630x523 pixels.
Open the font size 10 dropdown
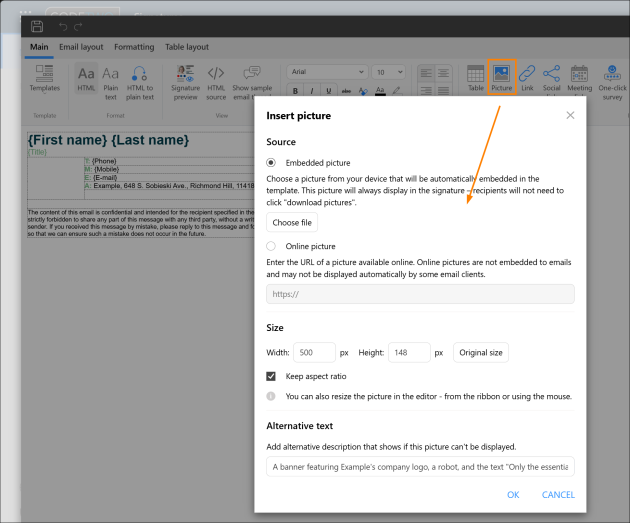tap(389, 72)
